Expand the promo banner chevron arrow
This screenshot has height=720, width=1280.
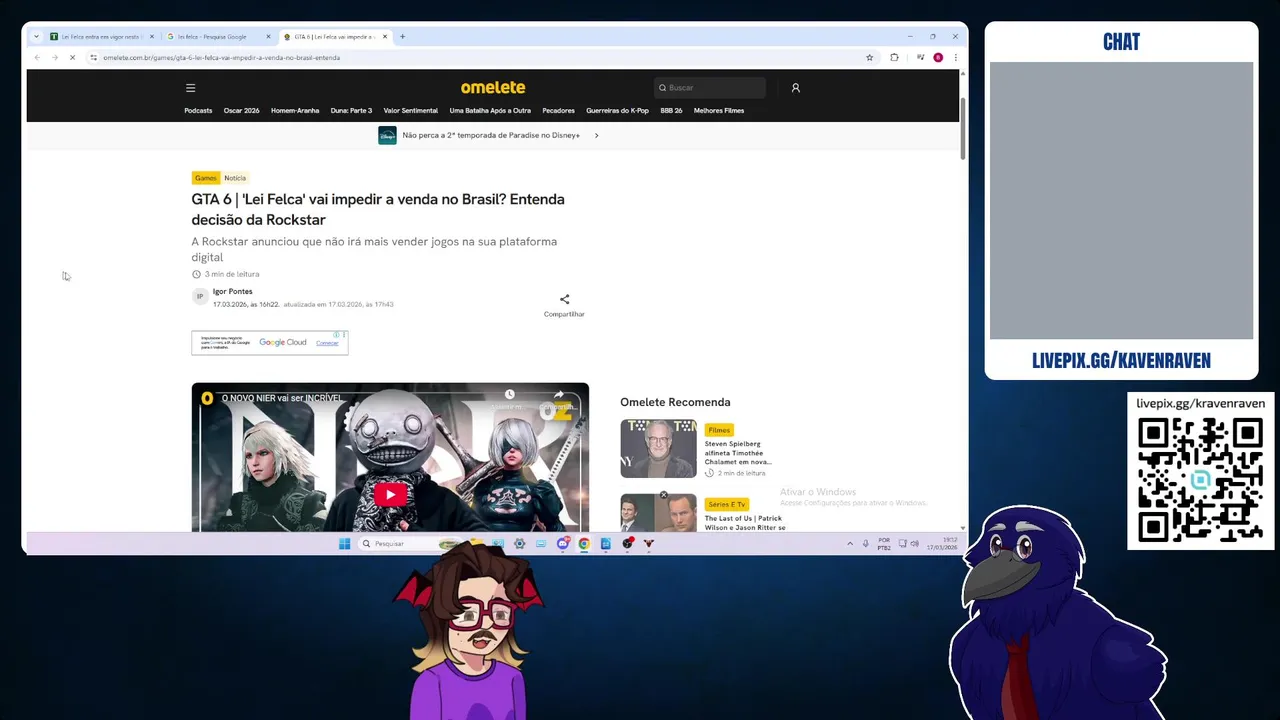pyautogui.click(x=596, y=135)
